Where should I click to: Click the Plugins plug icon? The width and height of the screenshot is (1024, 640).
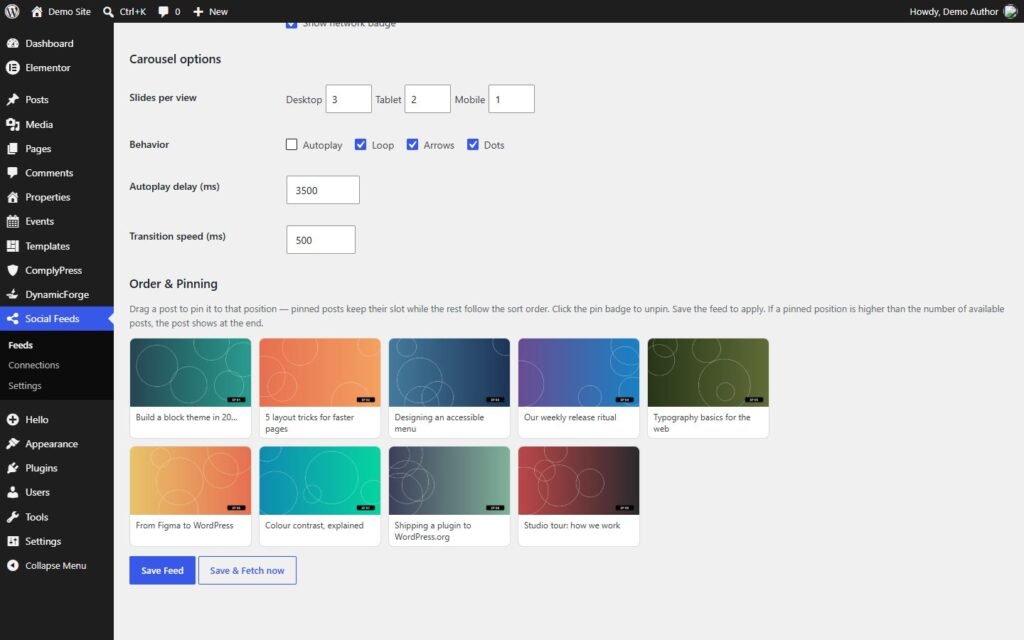click(x=12, y=468)
